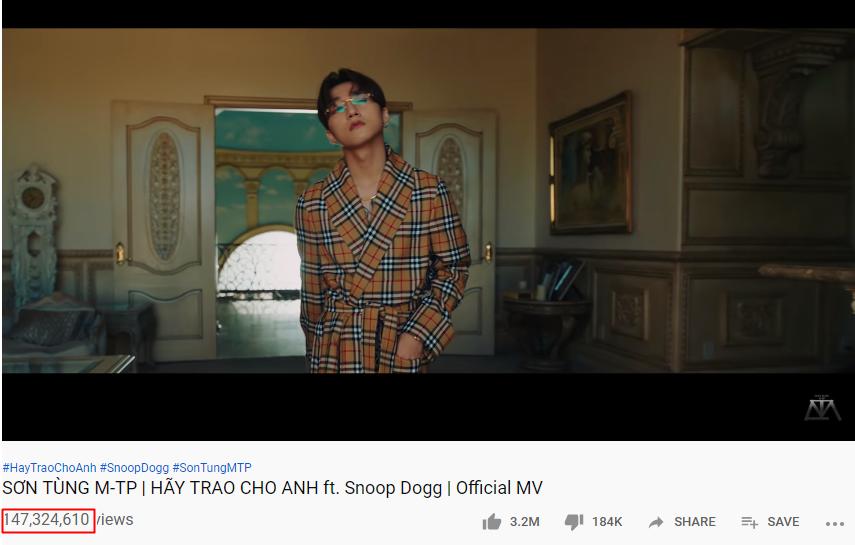The image size is (855, 545).
Task: Click the framed painting in the video frame
Action: [x=591, y=164]
